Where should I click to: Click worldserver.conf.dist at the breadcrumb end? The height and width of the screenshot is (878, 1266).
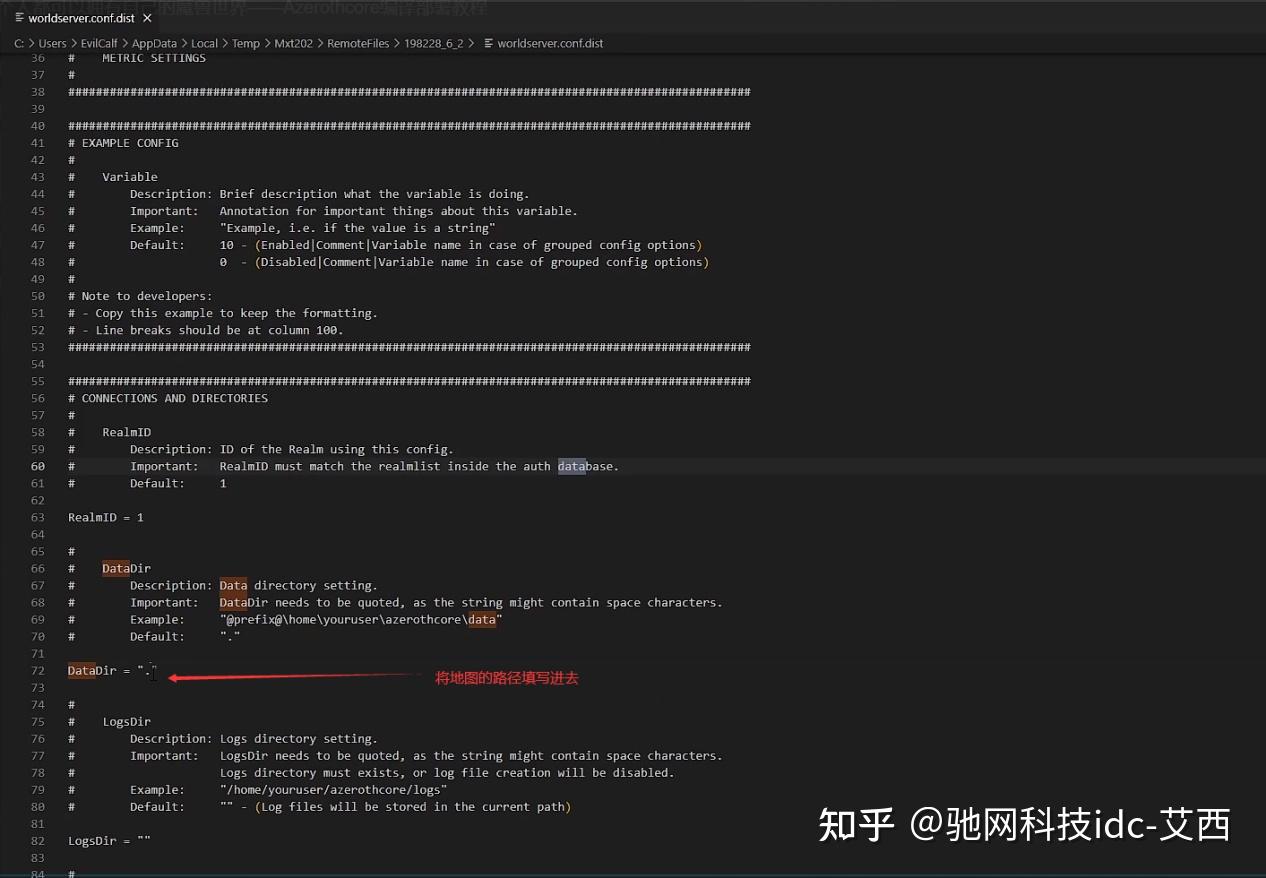click(549, 43)
